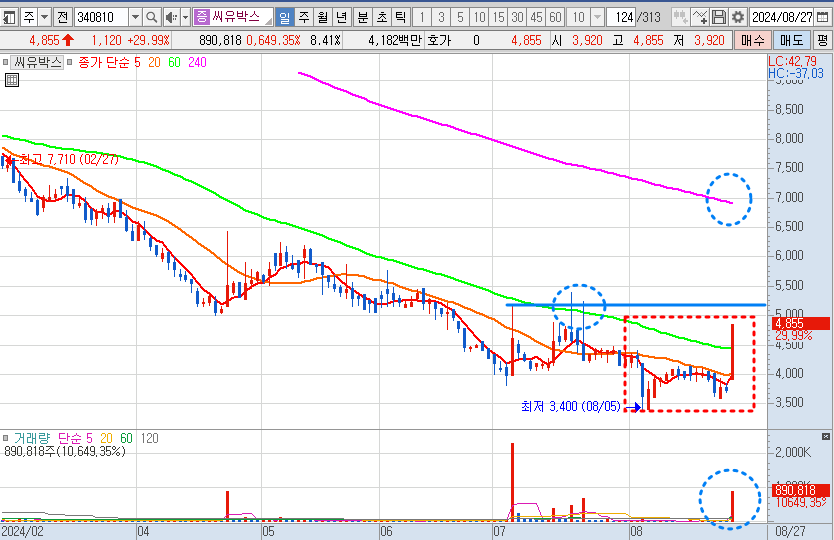This screenshot has width=834, height=540.
Task: Click the purple 증 badge icon
Action: 202,17
